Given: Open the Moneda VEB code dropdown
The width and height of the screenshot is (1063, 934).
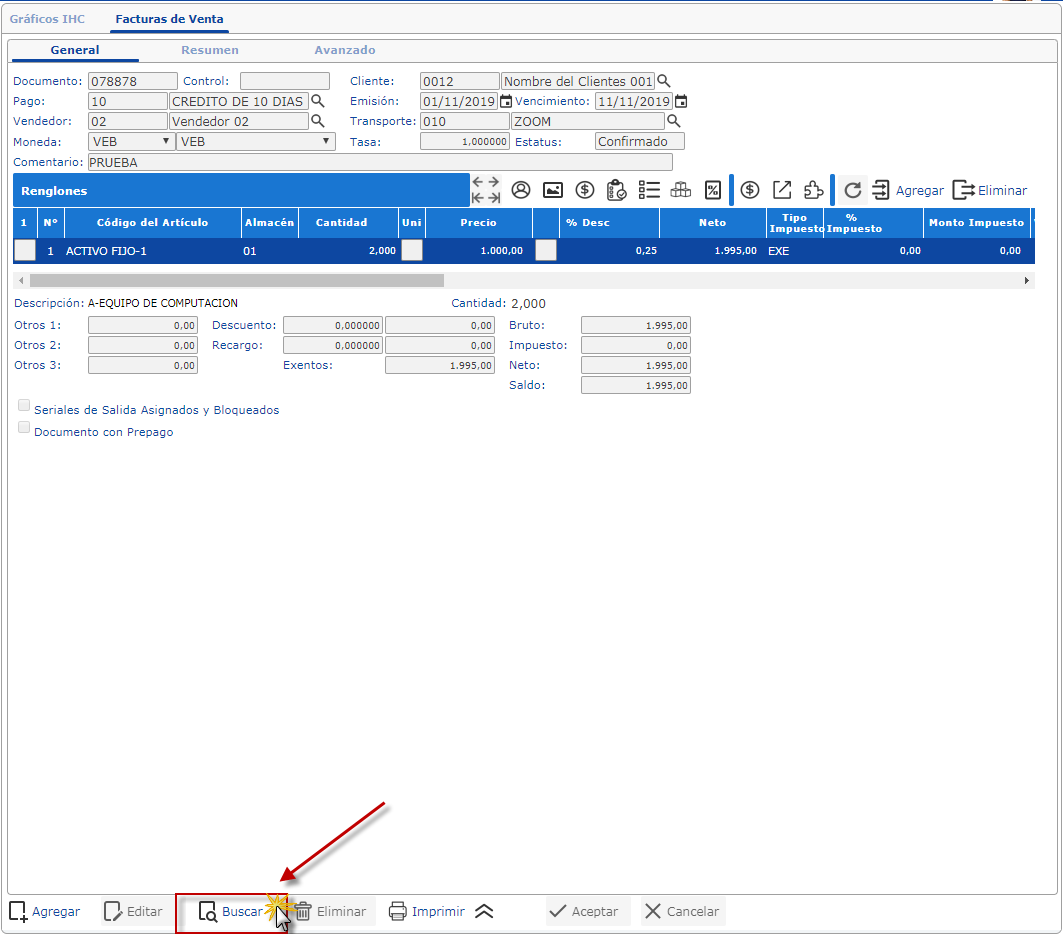Looking at the screenshot, I should click(131, 142).
